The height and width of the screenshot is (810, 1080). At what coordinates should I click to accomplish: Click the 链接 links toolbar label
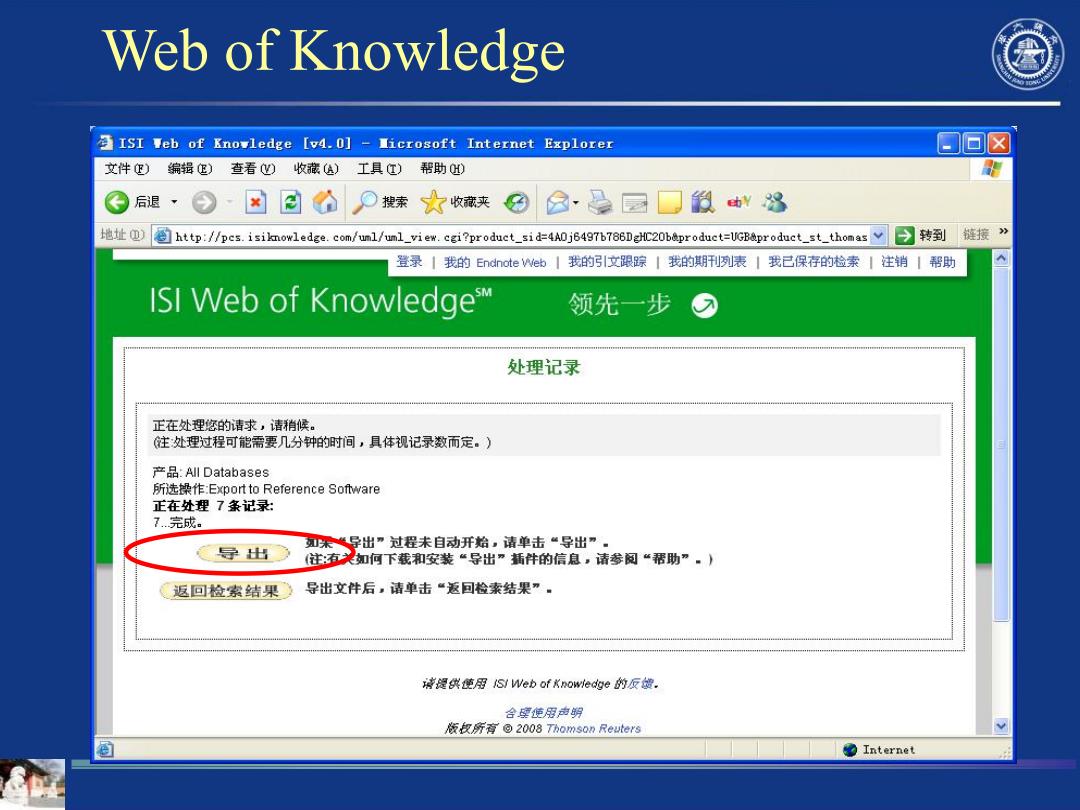(975, 235)
